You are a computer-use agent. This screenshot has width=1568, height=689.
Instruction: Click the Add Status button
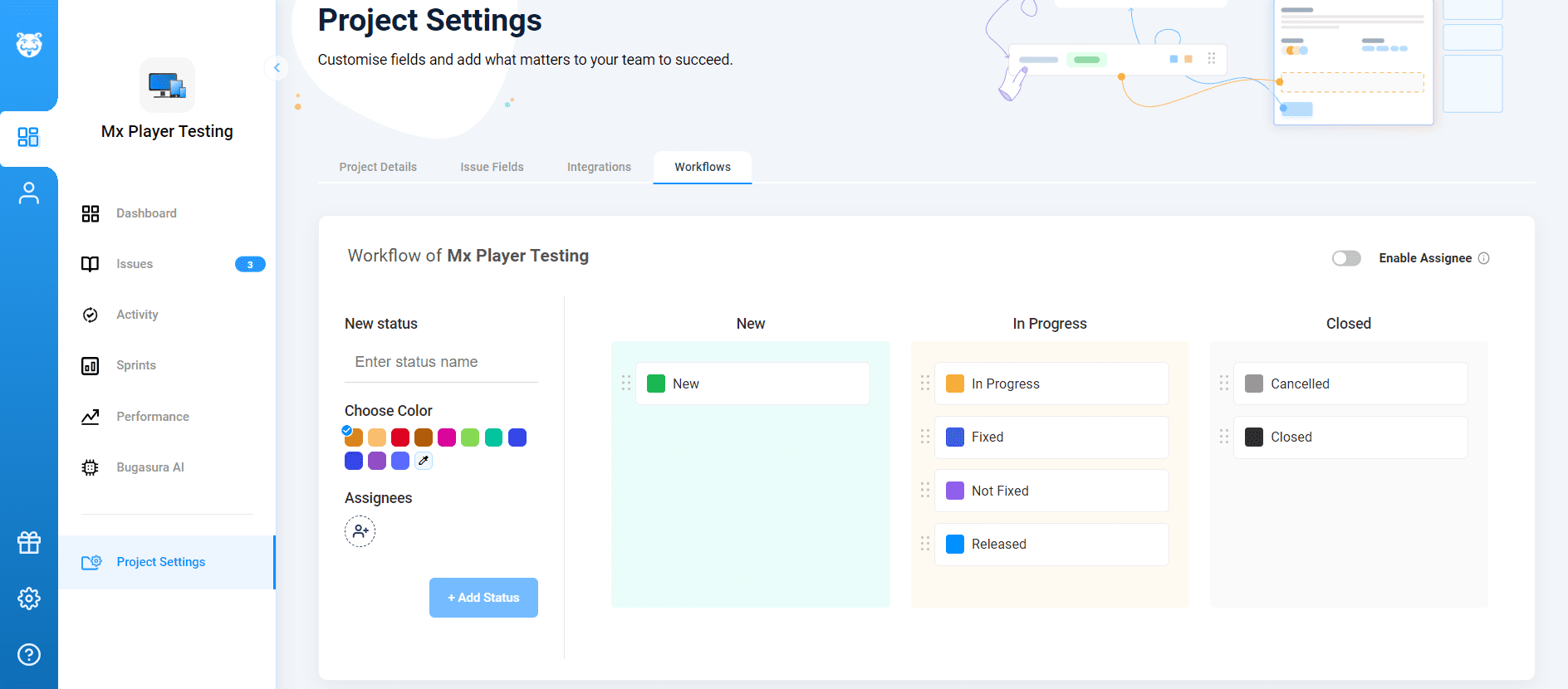(483, 598)
